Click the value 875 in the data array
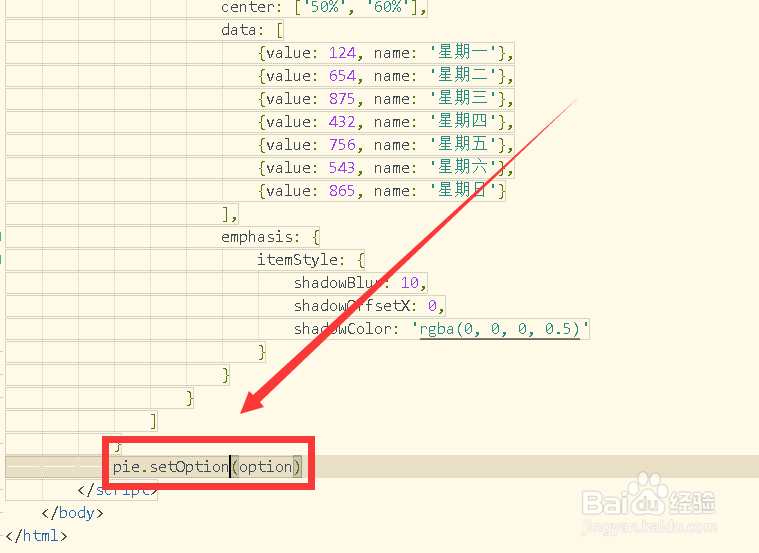The height and width of the screenshot is (553, 759). 342,99
